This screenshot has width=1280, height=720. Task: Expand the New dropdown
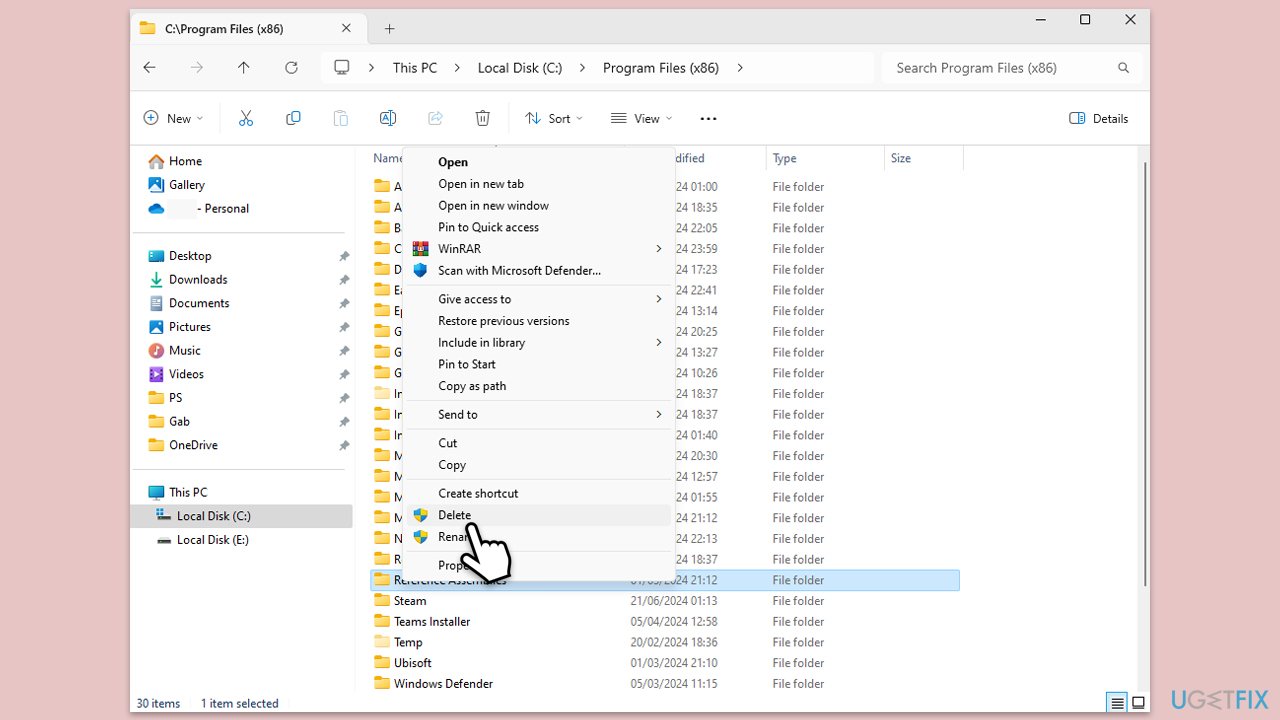[173, 118]
